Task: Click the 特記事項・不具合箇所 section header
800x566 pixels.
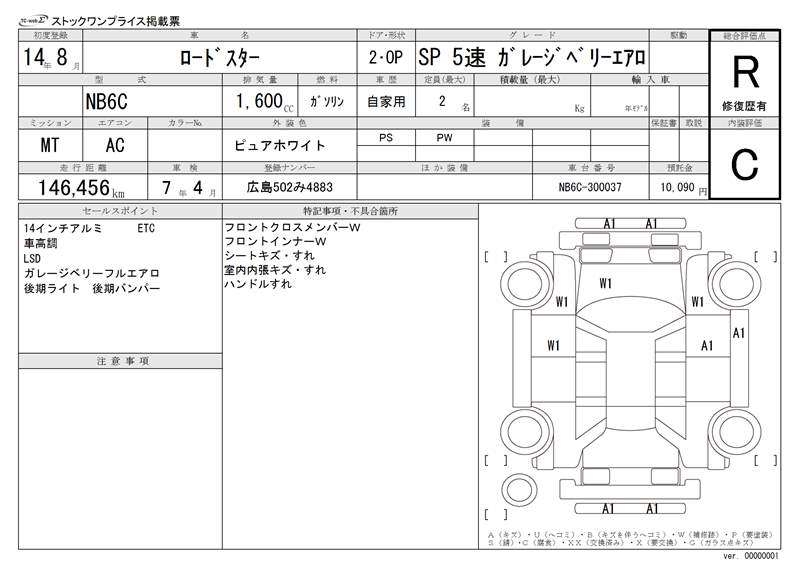Action: [350, 211]
